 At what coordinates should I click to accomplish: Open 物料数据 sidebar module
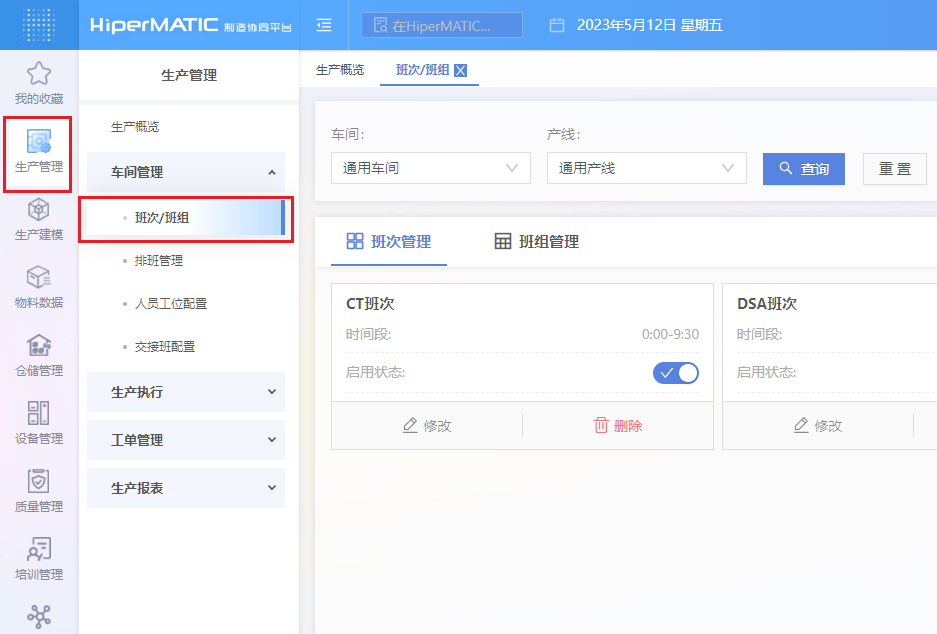coord(39,287)
